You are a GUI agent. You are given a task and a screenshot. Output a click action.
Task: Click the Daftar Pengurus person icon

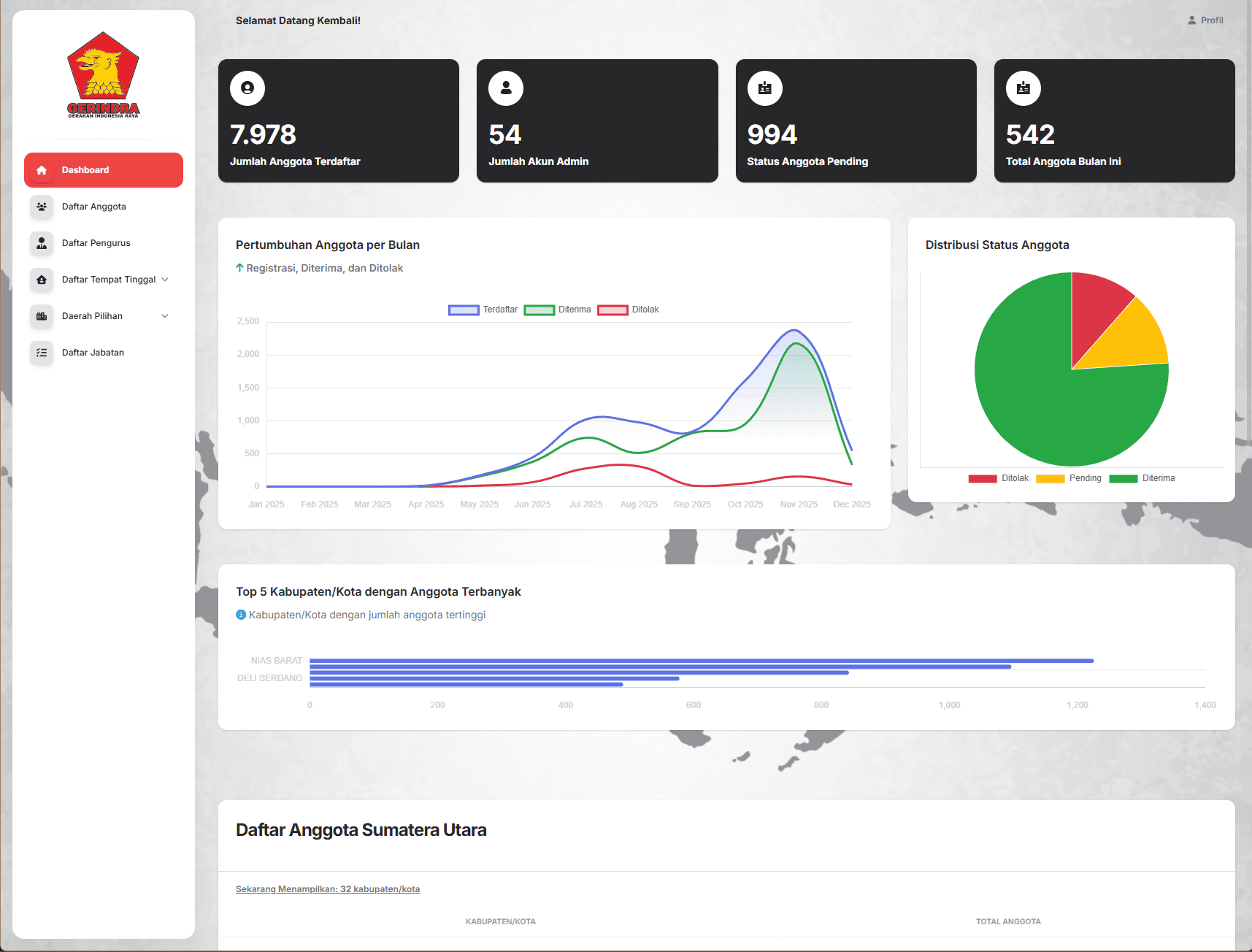coord(42,243)
